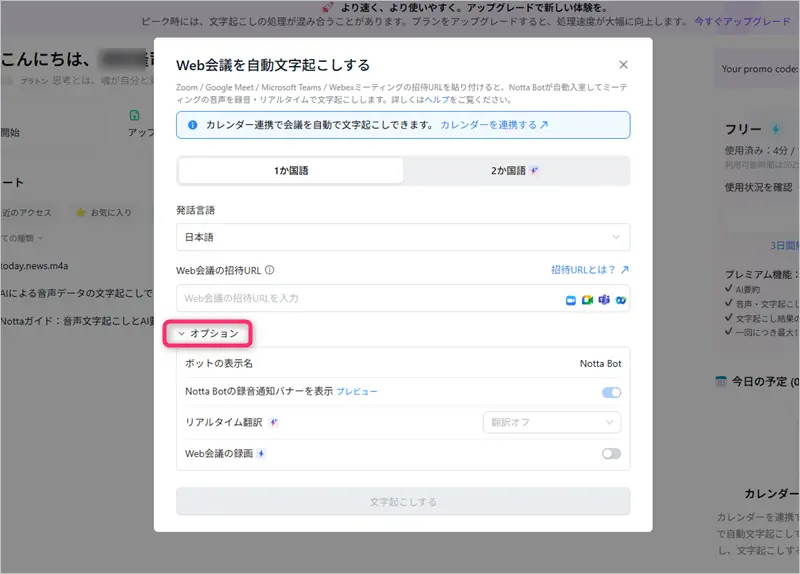
Task: Open AIによる音声データの文字起こし note
Action: 77,293
